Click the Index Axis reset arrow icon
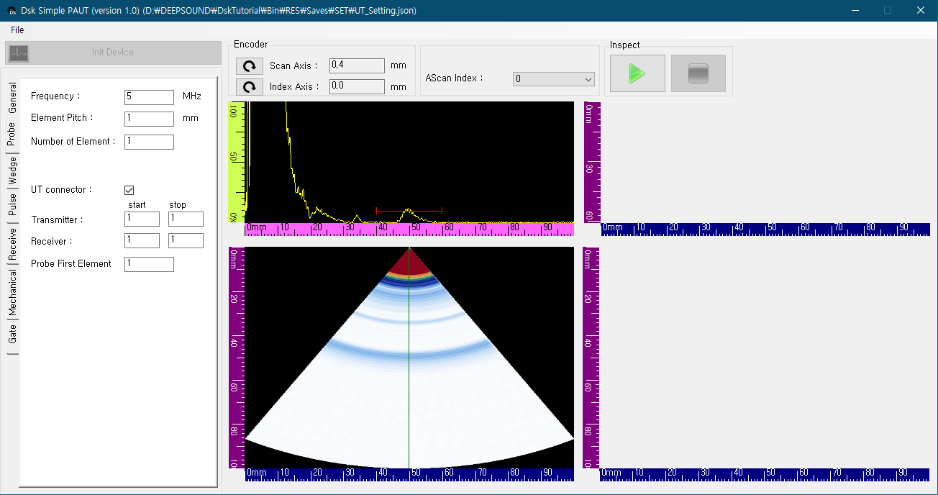 point(249,87)
